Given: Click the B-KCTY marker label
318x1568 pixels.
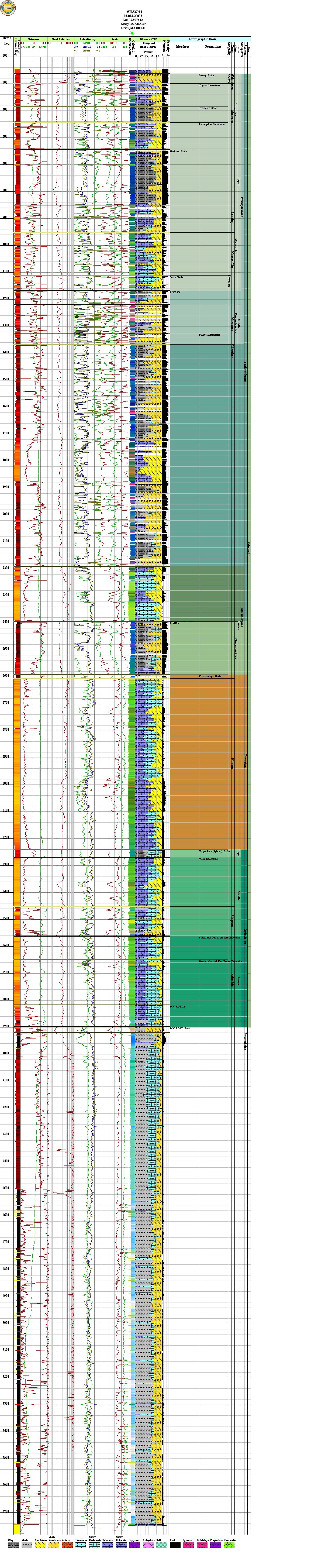Looking at the screenshot, I should click(x=175, y=292).
